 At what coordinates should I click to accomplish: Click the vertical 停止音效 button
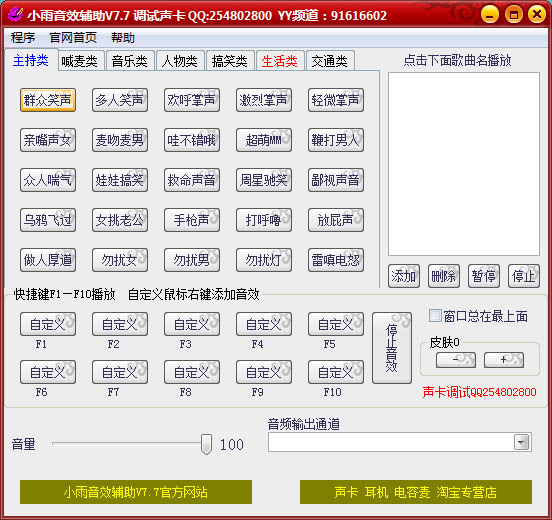click(392, 348)
